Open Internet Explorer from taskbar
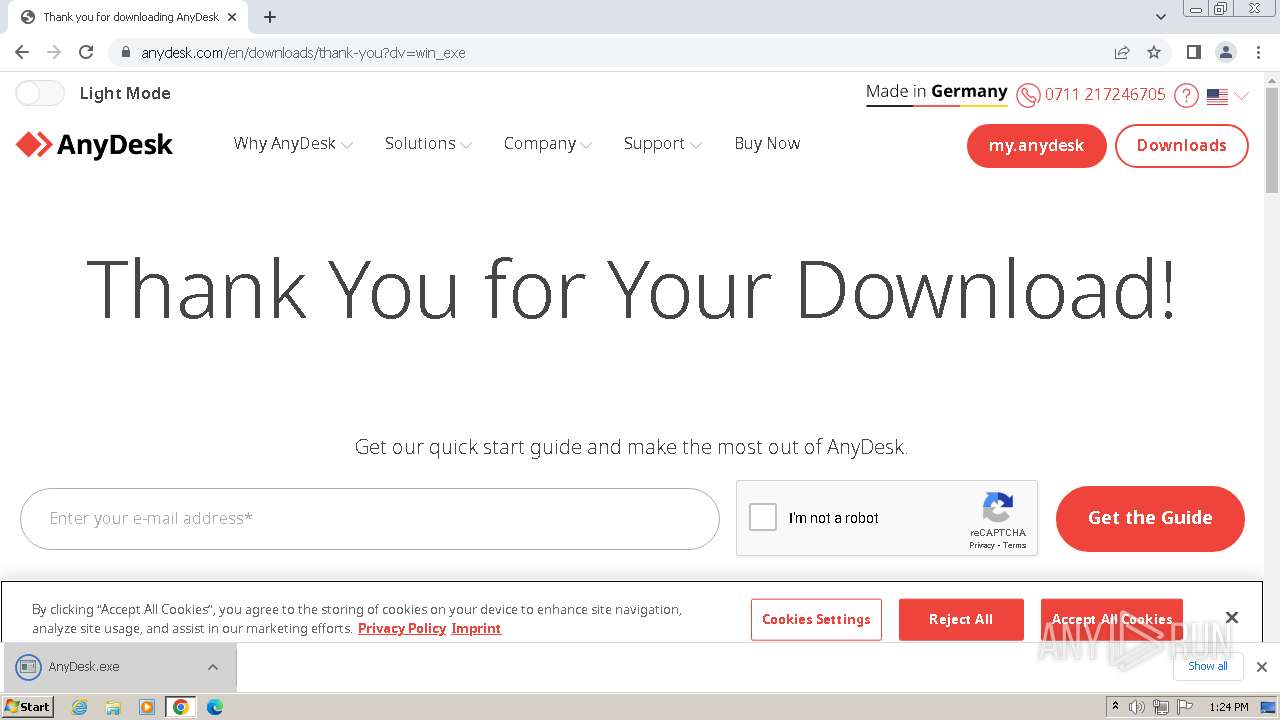The width and height of the screenshot is (1280, 720). click(x=80, y=707)
